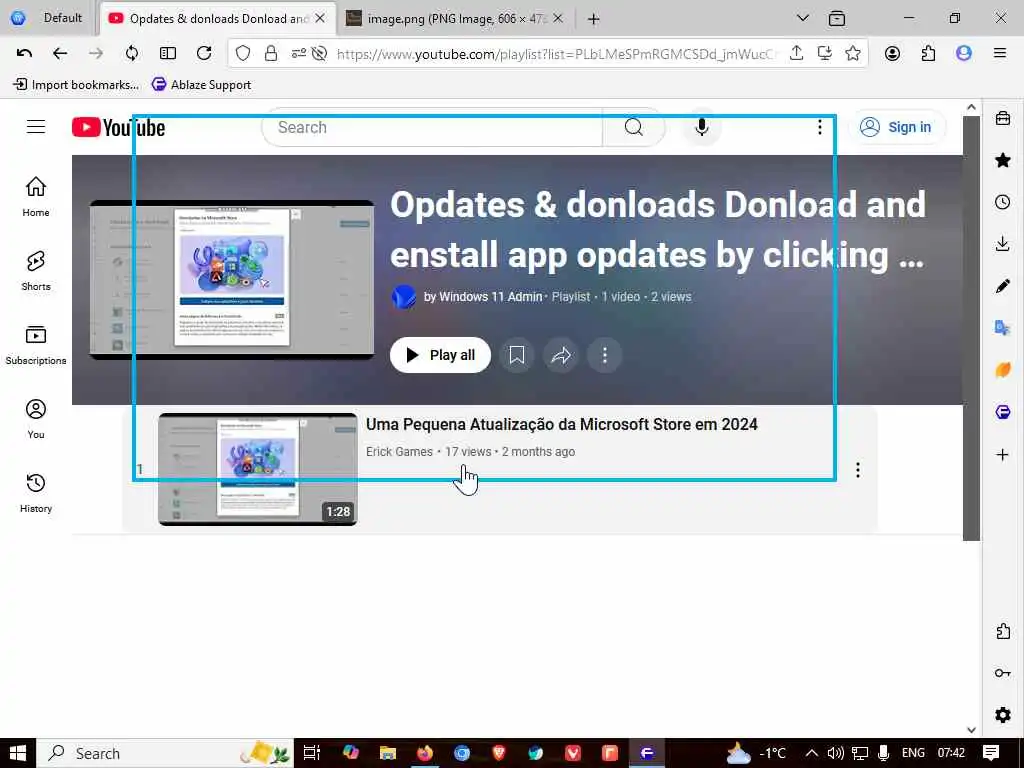Show hidden system tray icons chevron

[x=812, y=753]
